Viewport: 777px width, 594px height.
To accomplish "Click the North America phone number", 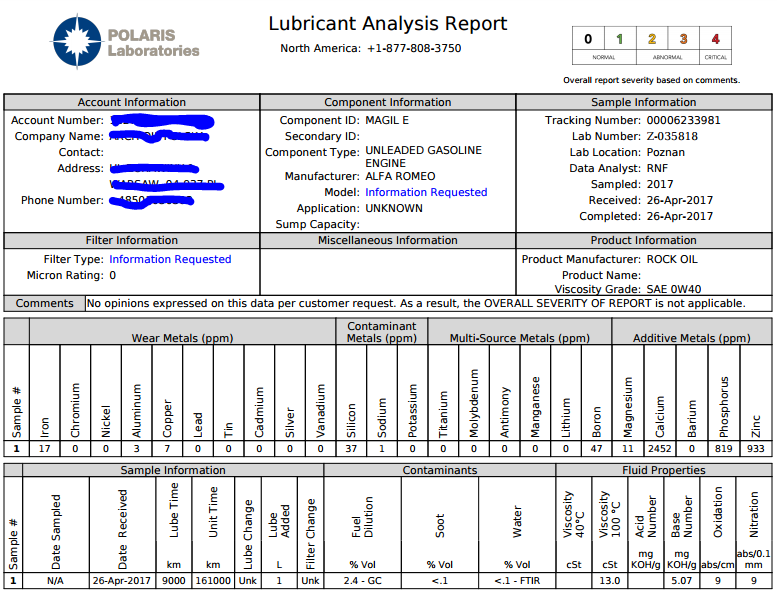I will [414, 48].
